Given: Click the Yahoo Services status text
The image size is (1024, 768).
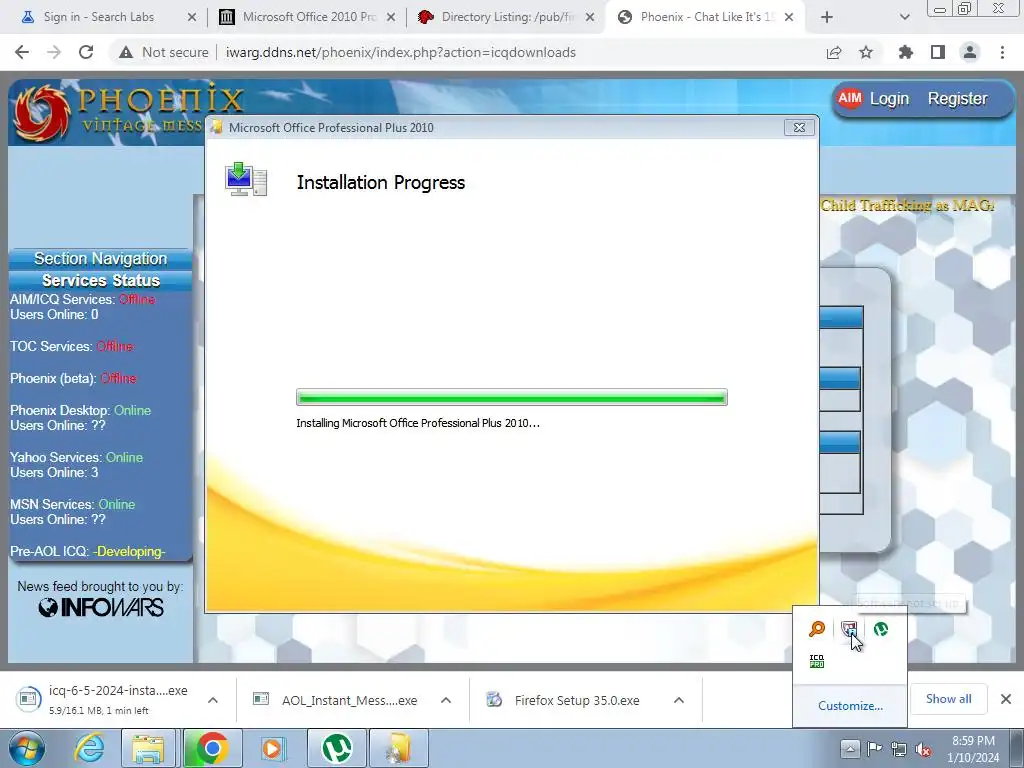Looking at the screenshot, I should [76, 457].
